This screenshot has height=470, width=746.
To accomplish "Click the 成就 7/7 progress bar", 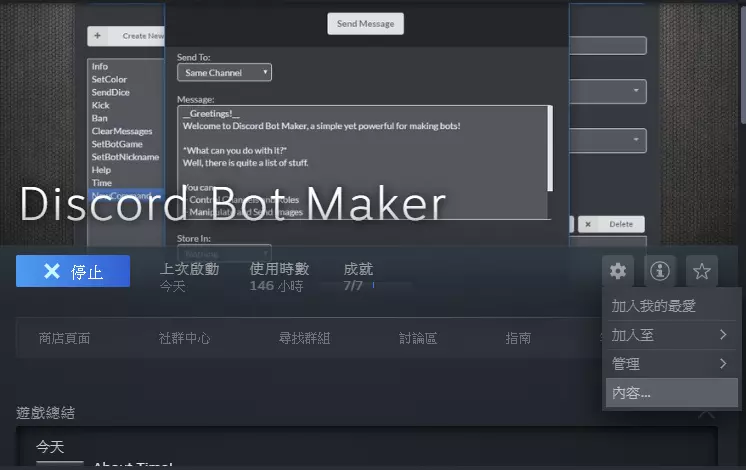I will pyautogui.click(x=365, y=285).
